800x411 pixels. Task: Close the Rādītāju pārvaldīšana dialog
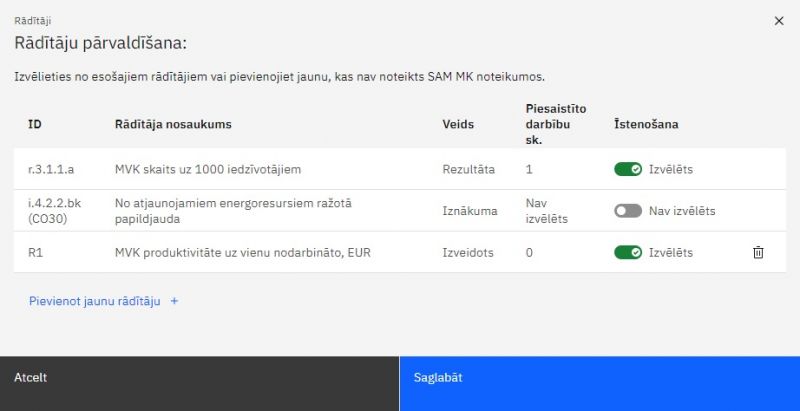tap(779, 20)
